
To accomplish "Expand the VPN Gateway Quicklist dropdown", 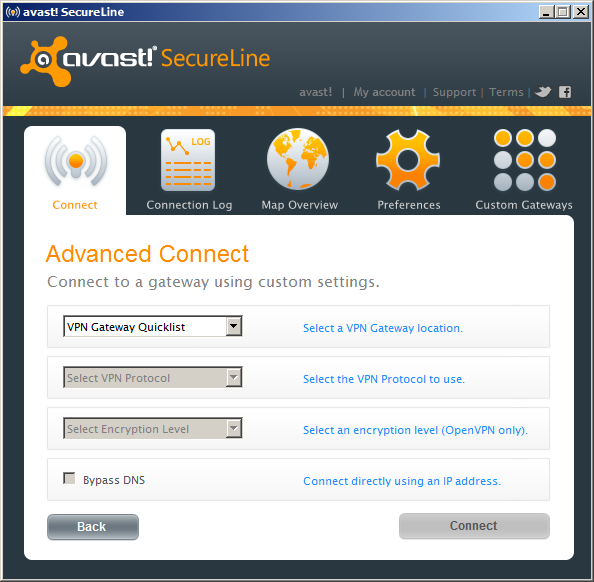I will tap(153, 326).
